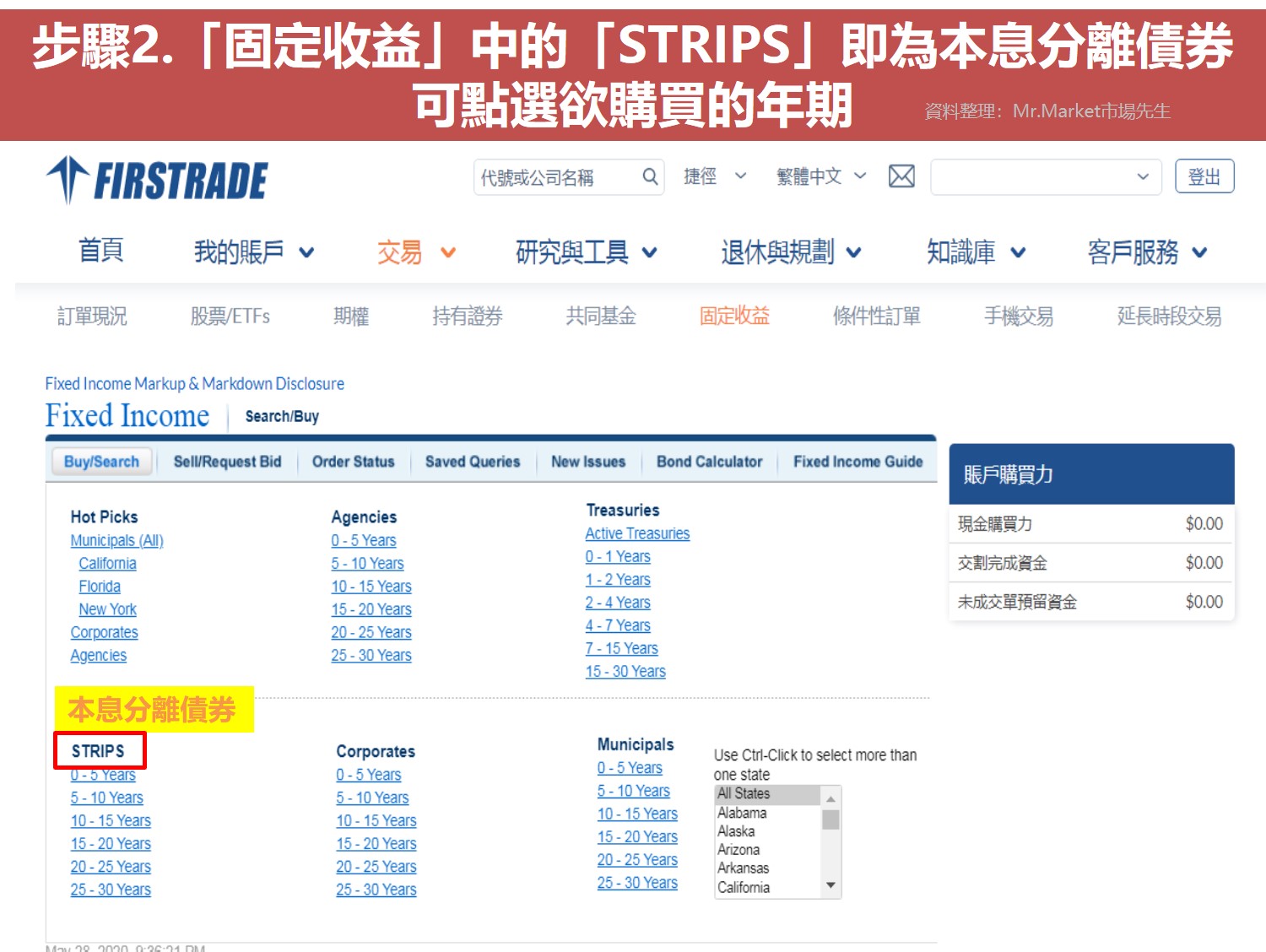Switch to New Issues tab
This screenshot has width=1266, height=952.
pos(588,462)
